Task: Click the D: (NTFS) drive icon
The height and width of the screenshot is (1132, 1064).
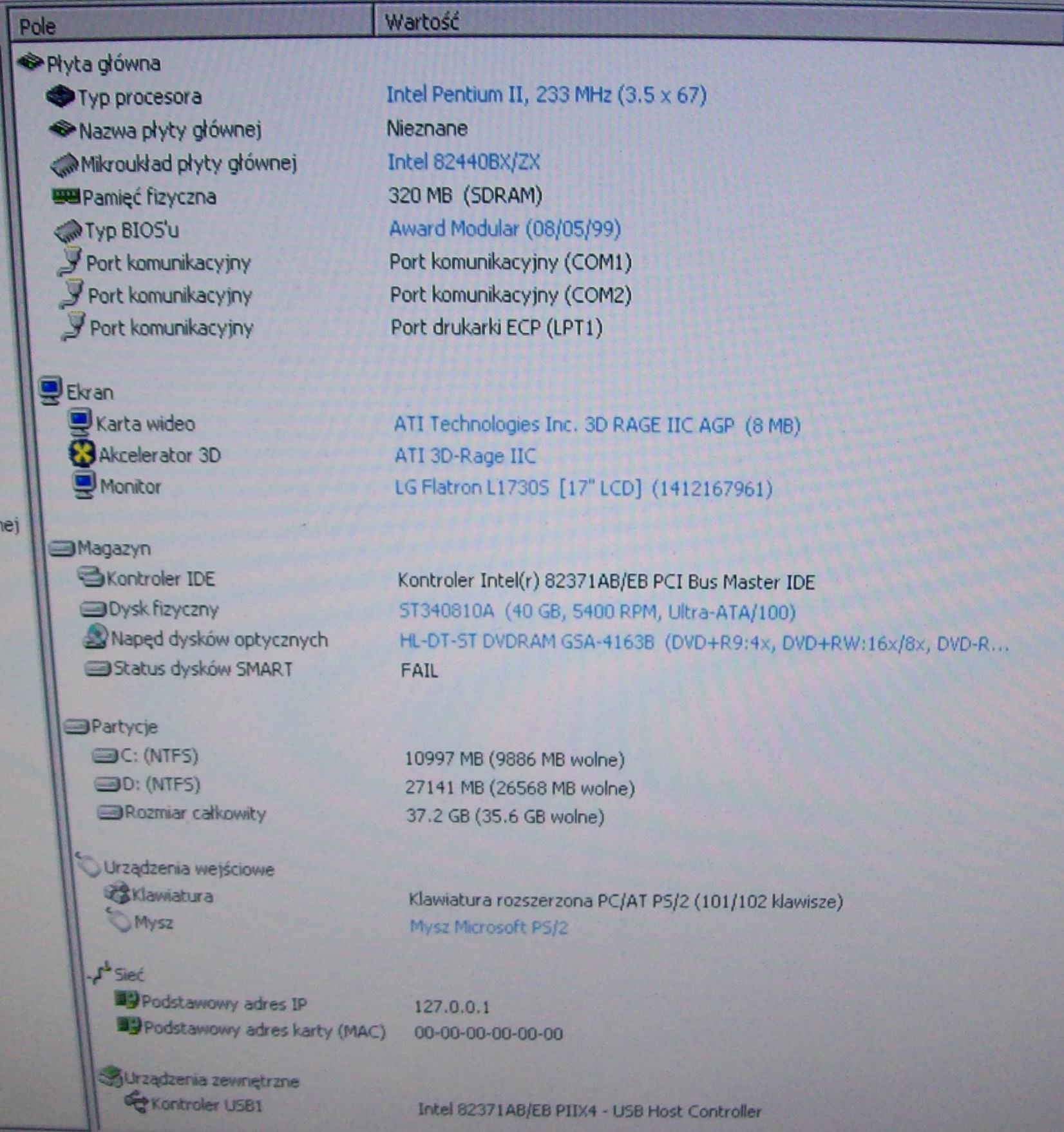Action: pyautogui.click(x=107, y=784)
